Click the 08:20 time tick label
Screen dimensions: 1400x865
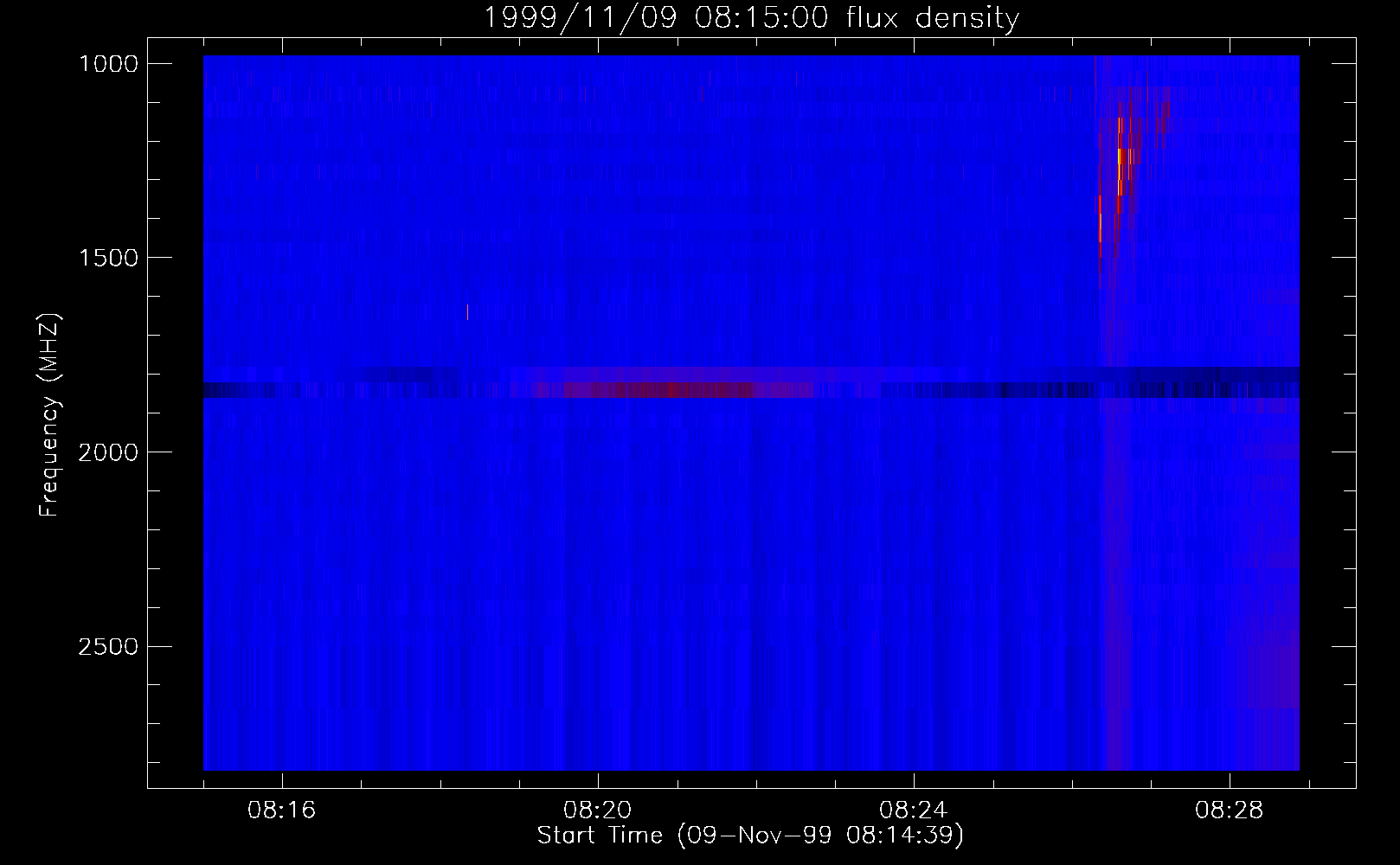pos(598,811)
